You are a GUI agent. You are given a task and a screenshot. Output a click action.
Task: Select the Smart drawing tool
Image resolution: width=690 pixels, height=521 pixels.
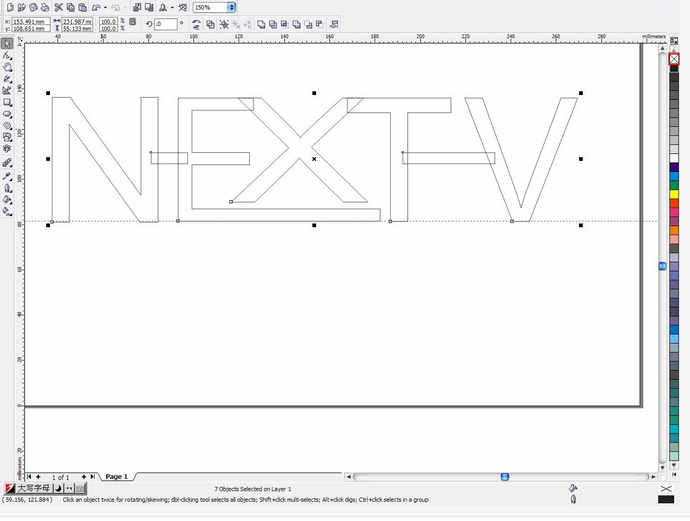tap(7, 90)
